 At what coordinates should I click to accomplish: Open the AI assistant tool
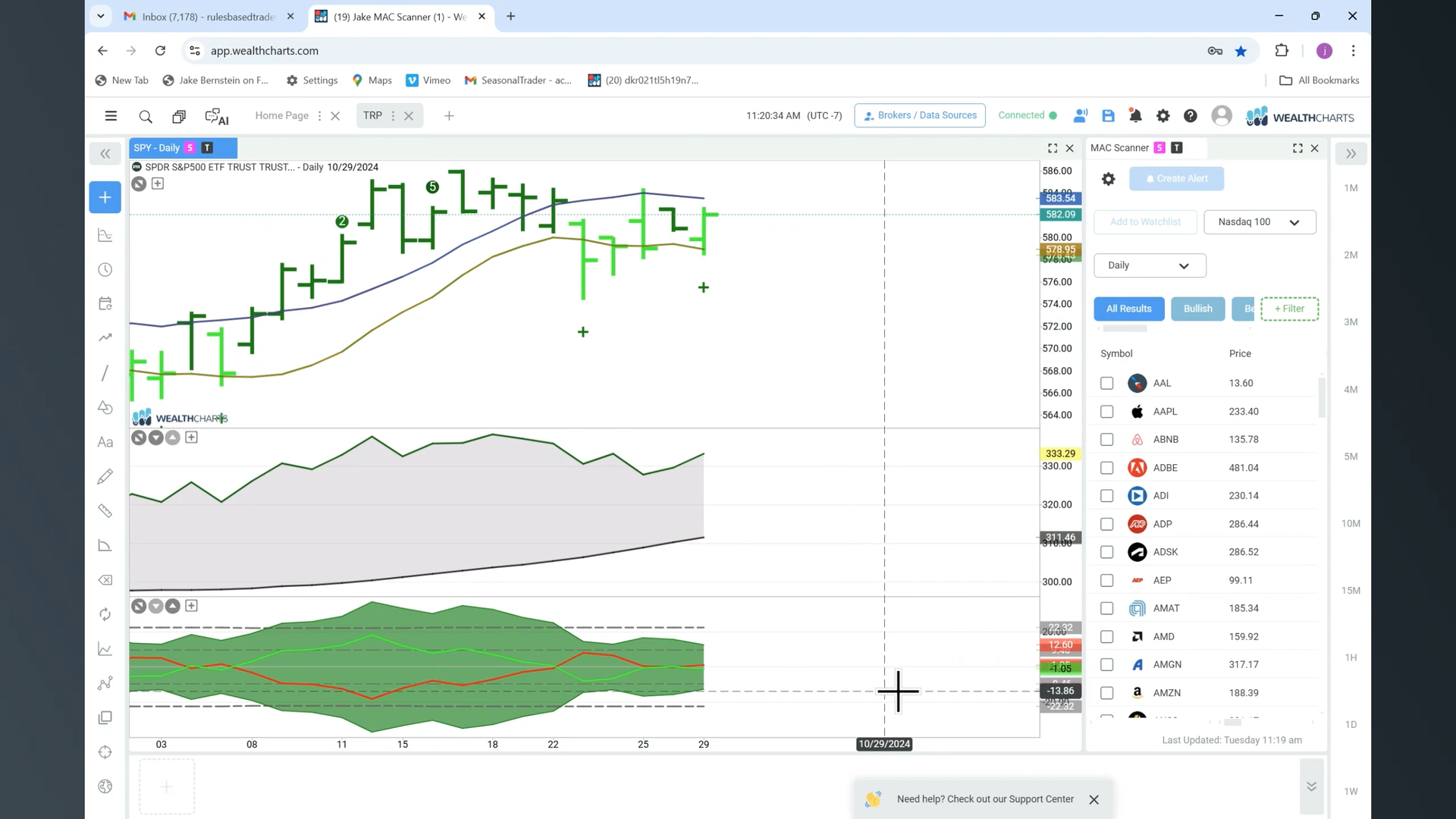coord(217,117)
